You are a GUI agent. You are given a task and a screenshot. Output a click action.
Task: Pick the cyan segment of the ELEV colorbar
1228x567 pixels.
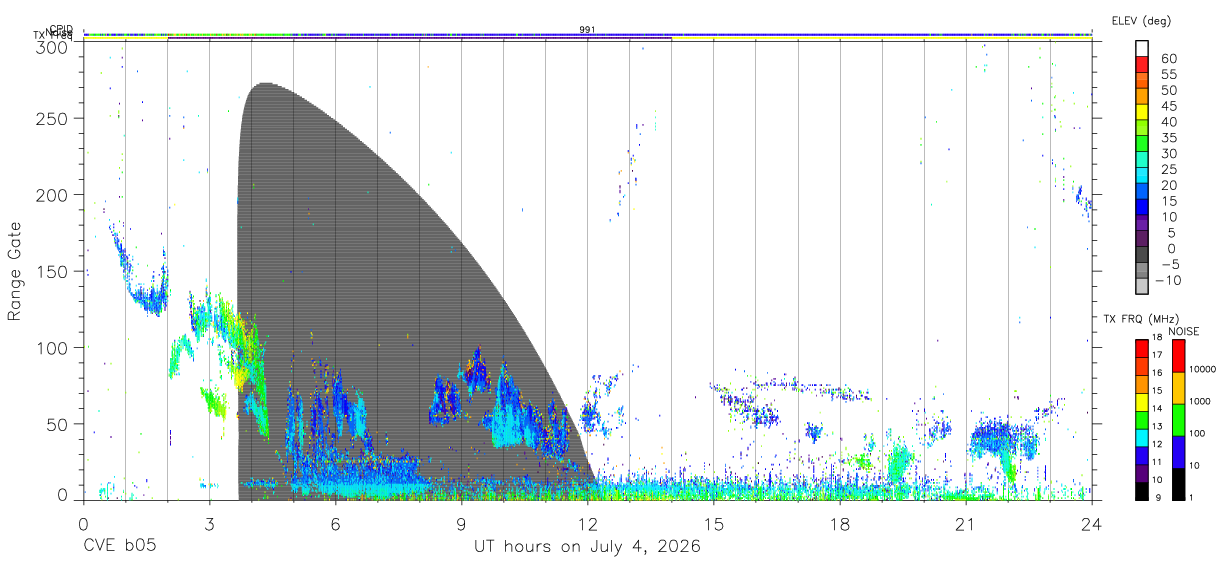pyautogui.click(x=1143, y=174)
